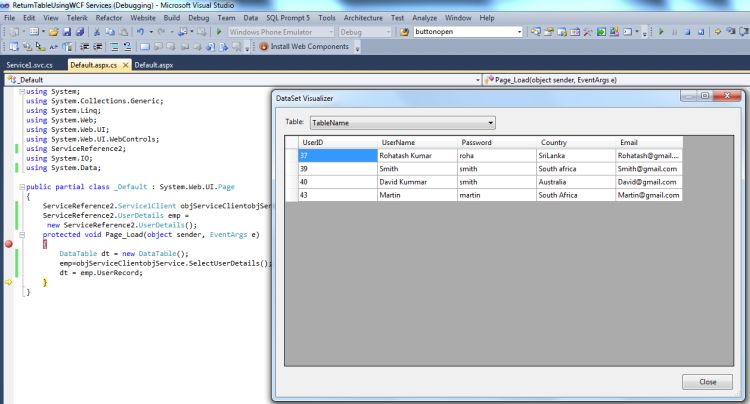
Task: Click Close button in DataSet Visualizer
Action: (707, 382)
